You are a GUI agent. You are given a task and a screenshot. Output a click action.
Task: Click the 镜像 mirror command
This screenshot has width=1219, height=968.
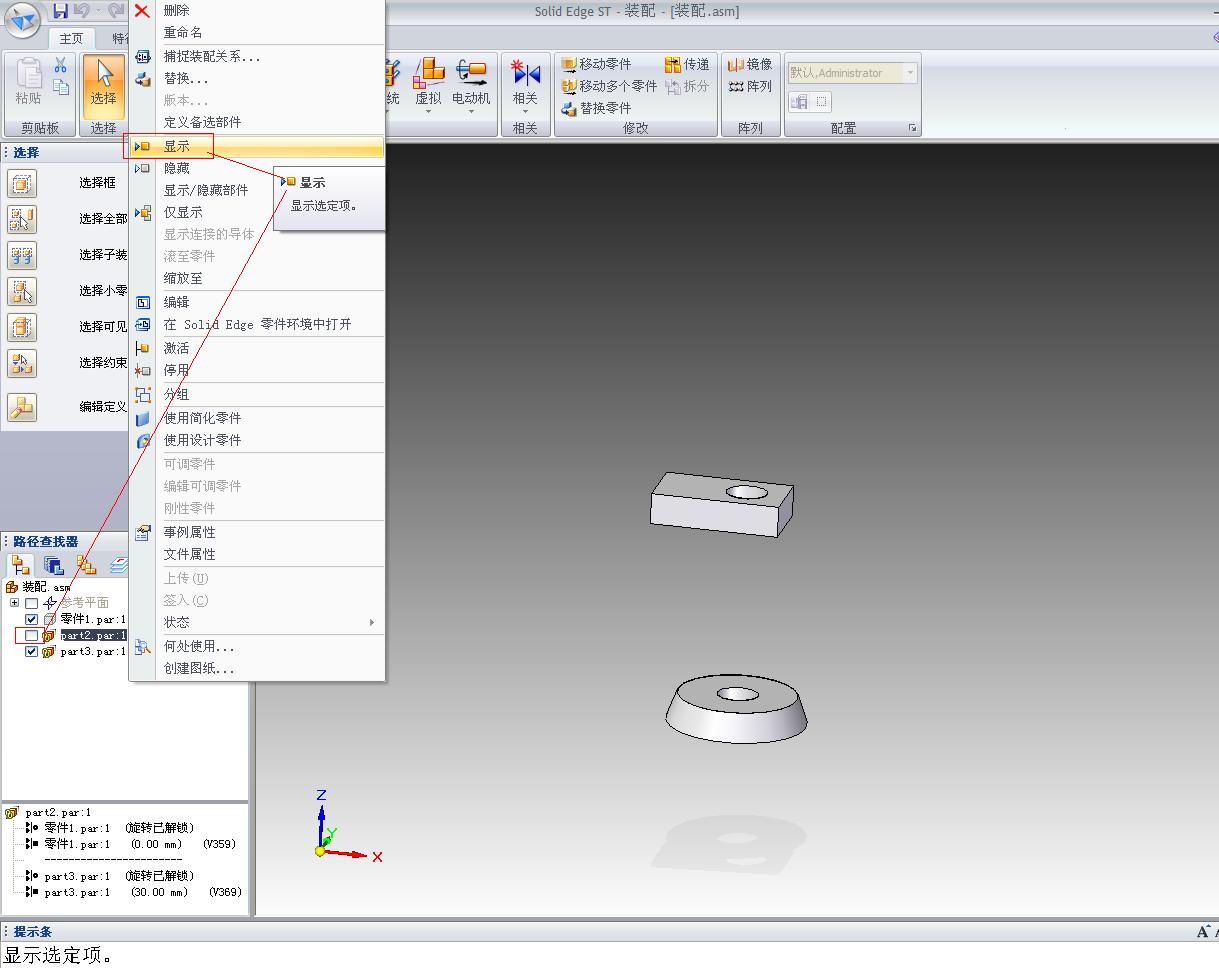click(750, 64)
